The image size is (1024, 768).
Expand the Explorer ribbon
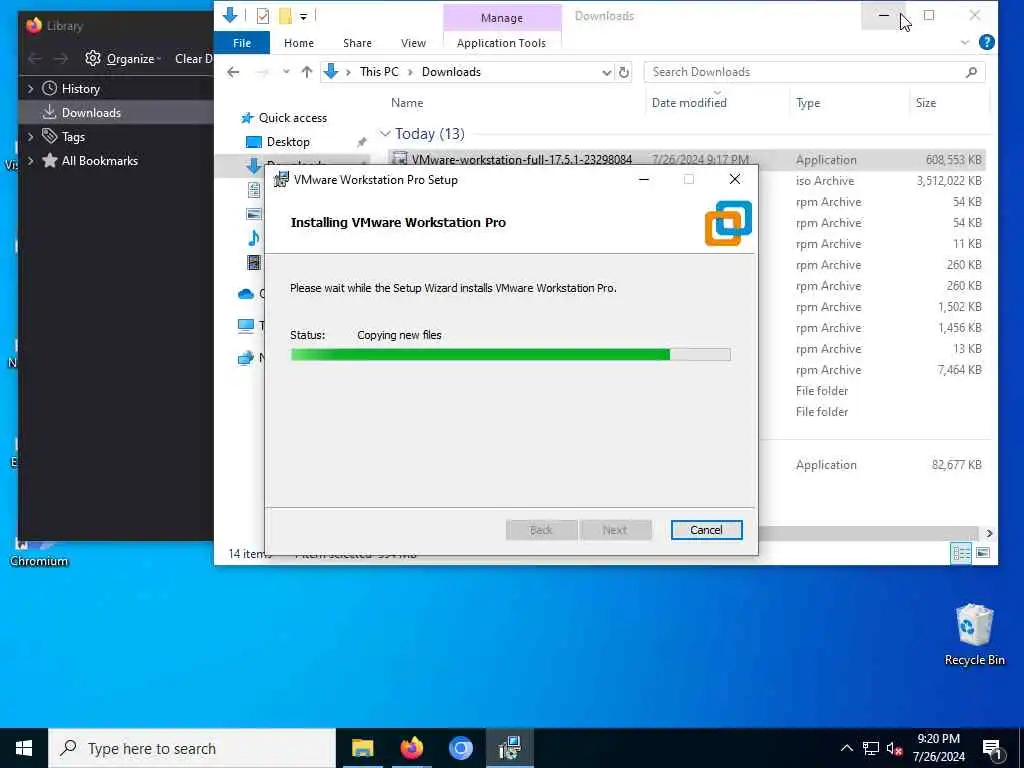tap(965, 42)
